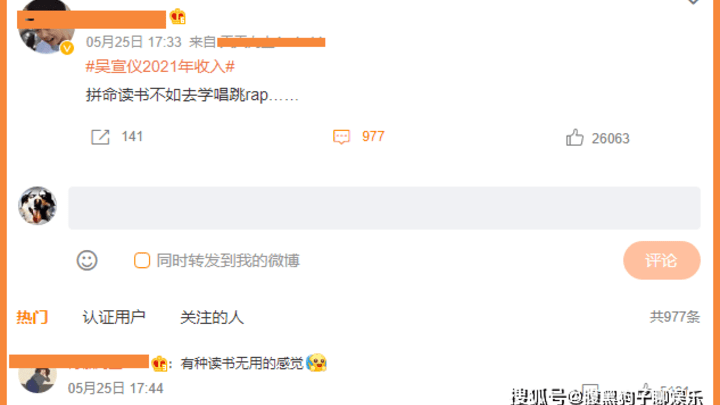Click the orange verified V badge
This screenshot has width=720, height=405.
click(67, 48)
